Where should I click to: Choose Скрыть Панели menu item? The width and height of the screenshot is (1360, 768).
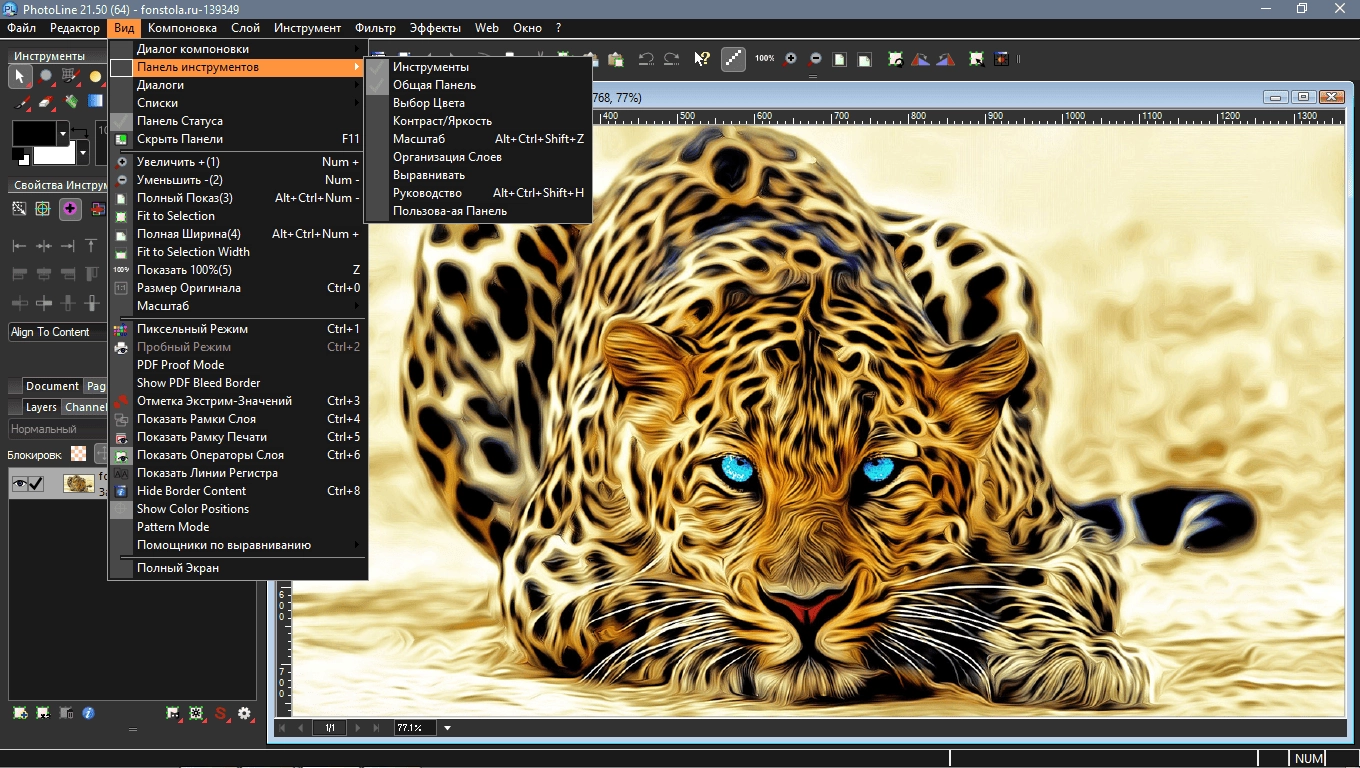coord(238,139)
